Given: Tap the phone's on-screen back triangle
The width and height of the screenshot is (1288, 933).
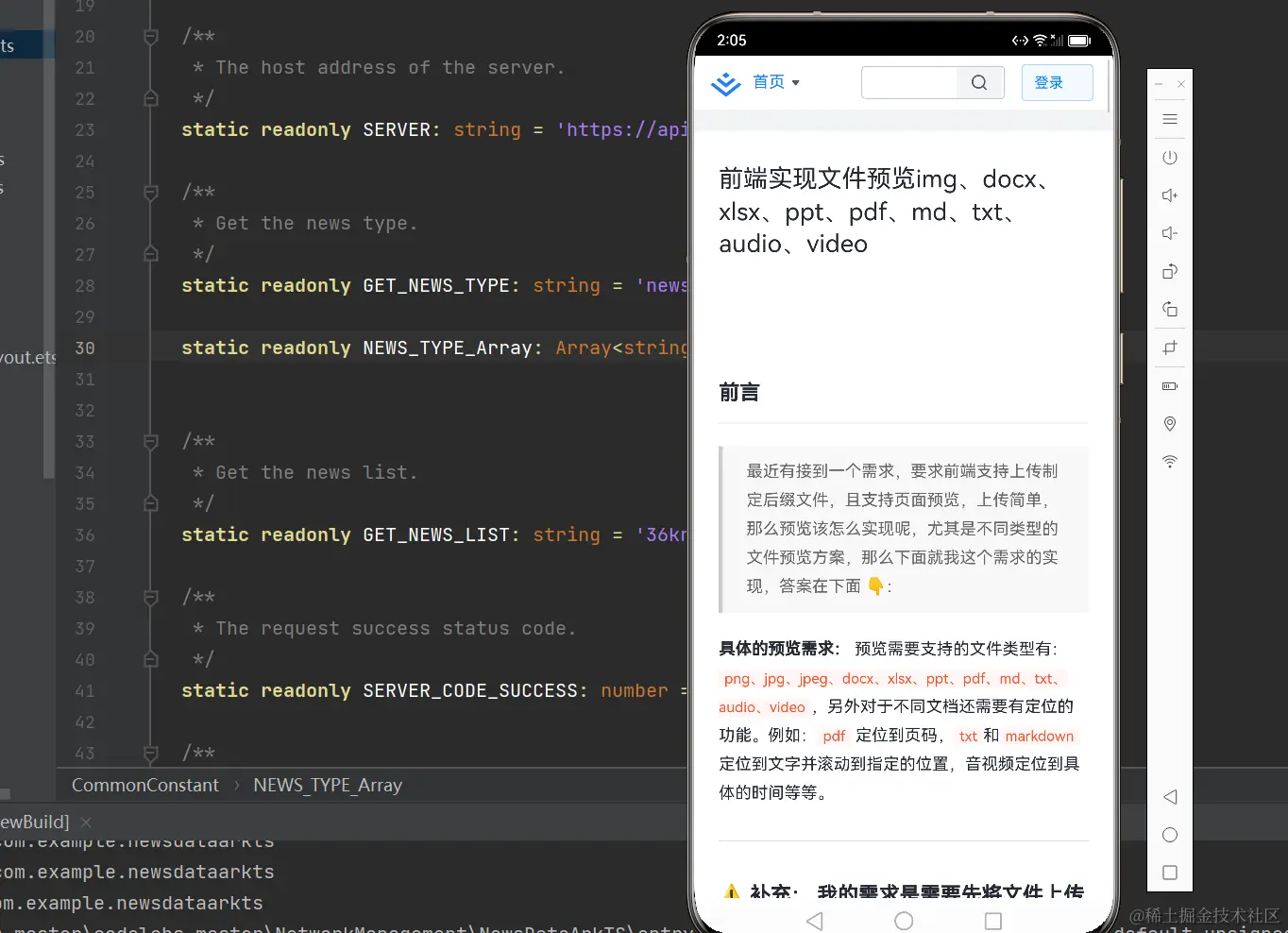Looking at the screenshot, I should click(815, 921).
